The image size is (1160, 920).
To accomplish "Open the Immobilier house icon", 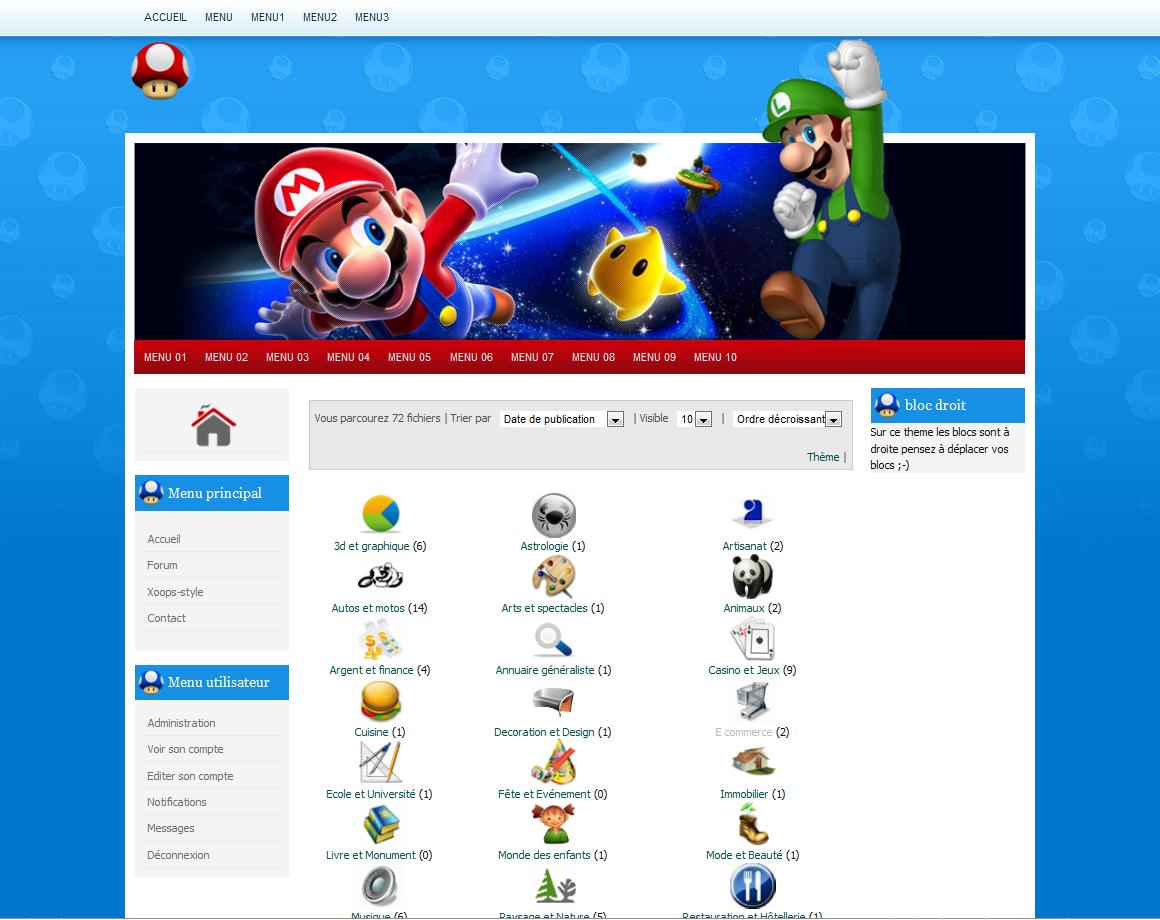I will pyautogui.click(x=752, y=762).
